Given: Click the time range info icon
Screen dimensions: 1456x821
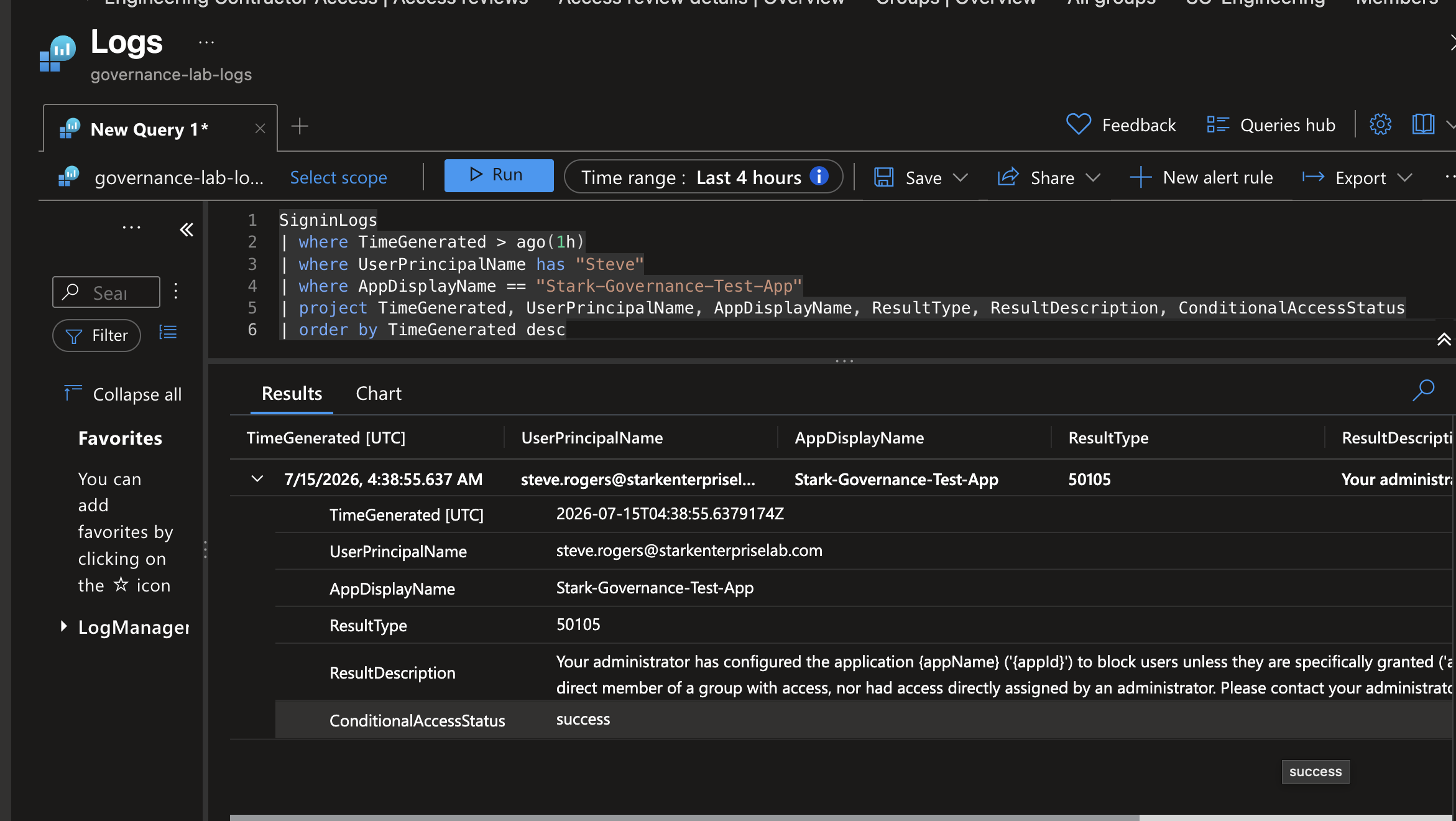Looking at the screenshot, I should pyautogui.click(x=819, y=176).
